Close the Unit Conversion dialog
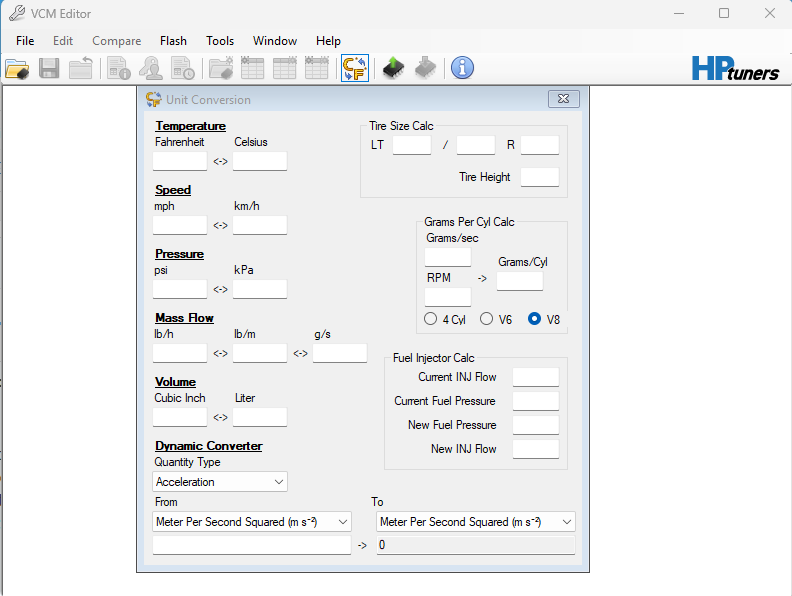The height and width of the screenshot is (596, 792). pos(565,99)
